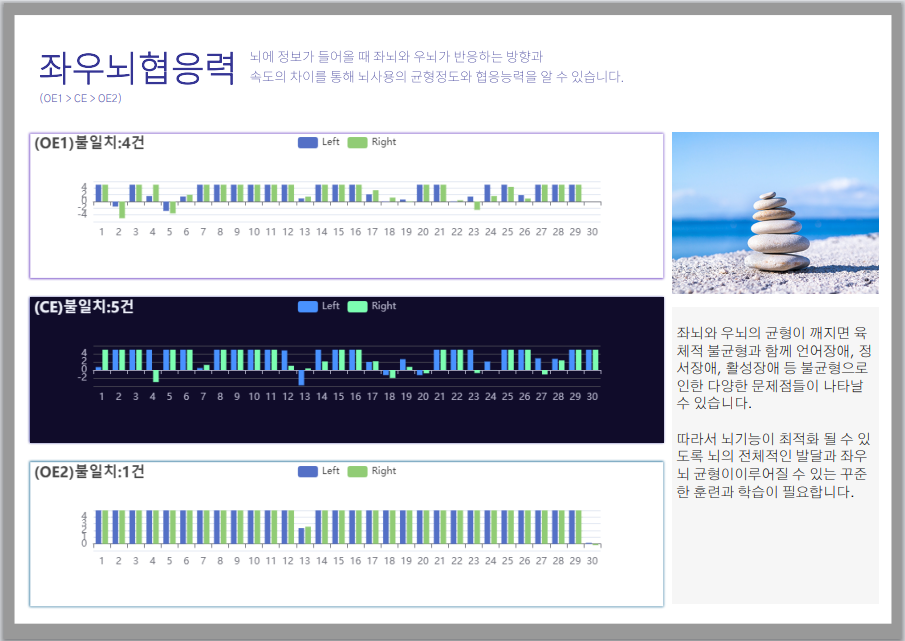Click the negative green bar at 2 in OE1
The height and width of the screenshot is (641, 905).
(x=122, y=210)
